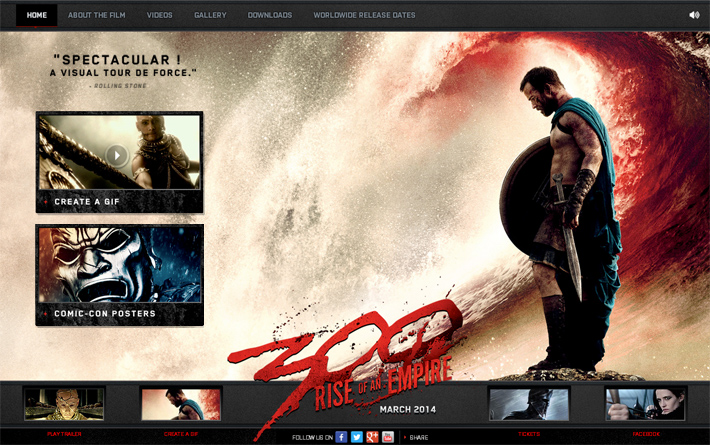The width and height of the screenshot is (710, 445).
Task: Go to the Home tab
Action: click(37, 15)
